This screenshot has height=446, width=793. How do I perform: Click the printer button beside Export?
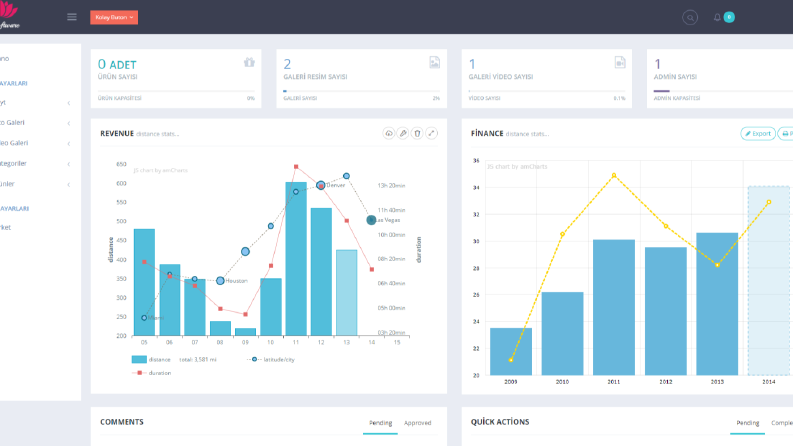pyautogui.click(x=785, y=133)
